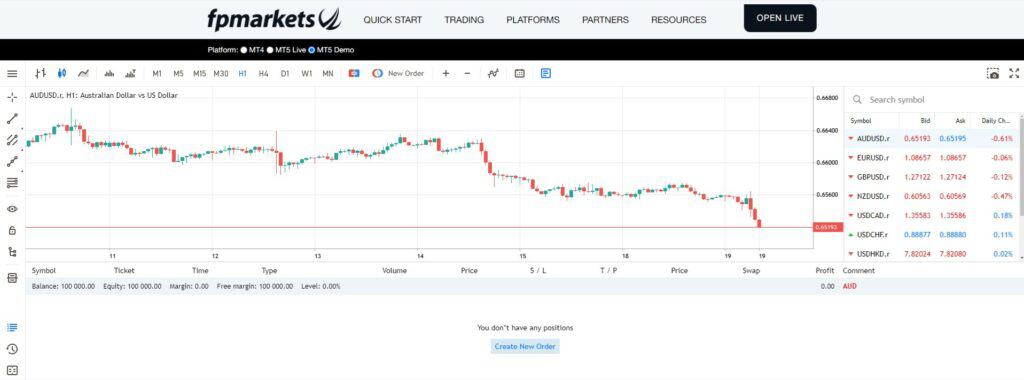Go to fpmarkets logo homepage
The width and height of the screenshot is (1024, 380).
(x=274, y=20)
